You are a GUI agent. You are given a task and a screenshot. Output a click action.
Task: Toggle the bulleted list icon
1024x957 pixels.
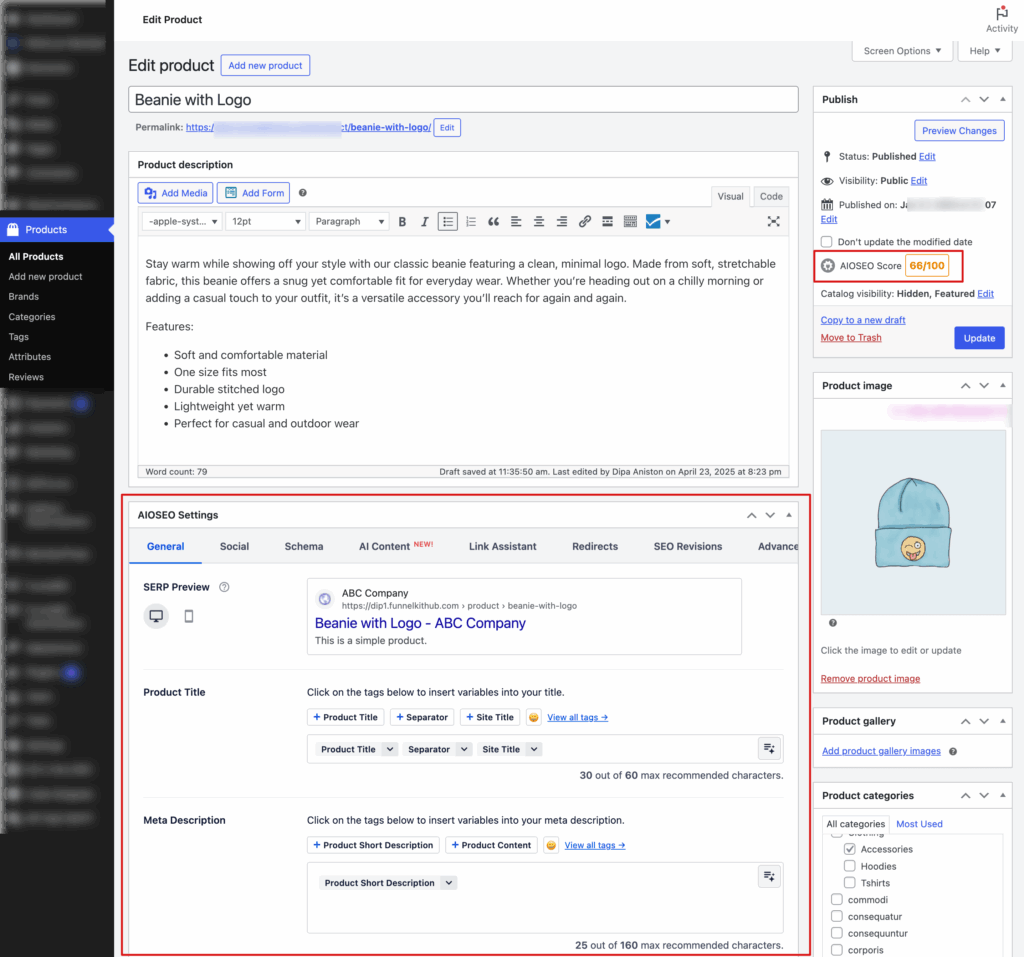[x=447, y=221]
